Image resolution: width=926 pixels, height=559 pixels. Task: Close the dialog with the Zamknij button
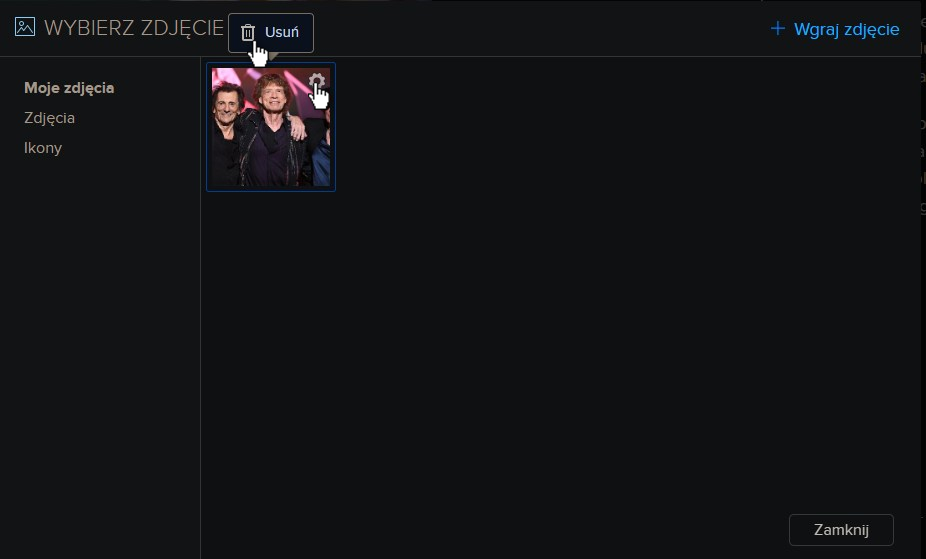[841, 530]
